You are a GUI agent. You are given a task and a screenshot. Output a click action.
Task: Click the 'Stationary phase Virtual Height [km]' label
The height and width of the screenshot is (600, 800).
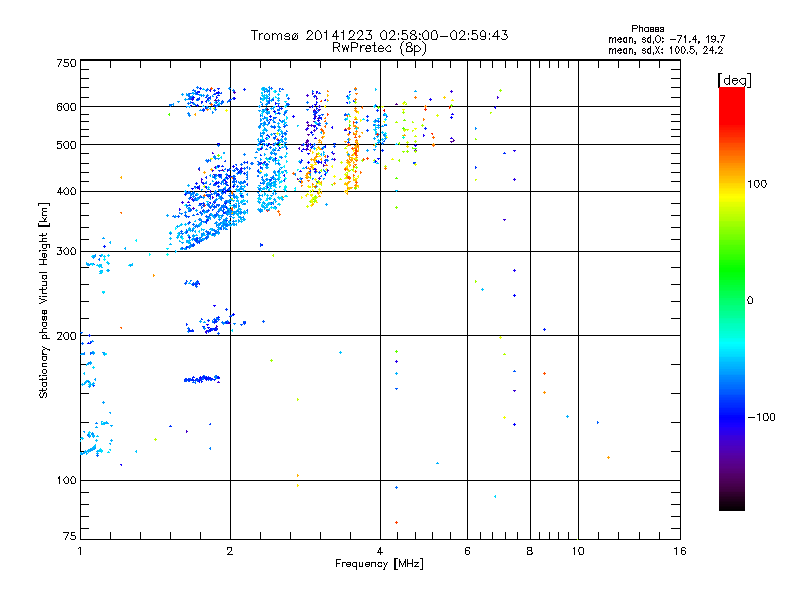[x=44, y=301]
